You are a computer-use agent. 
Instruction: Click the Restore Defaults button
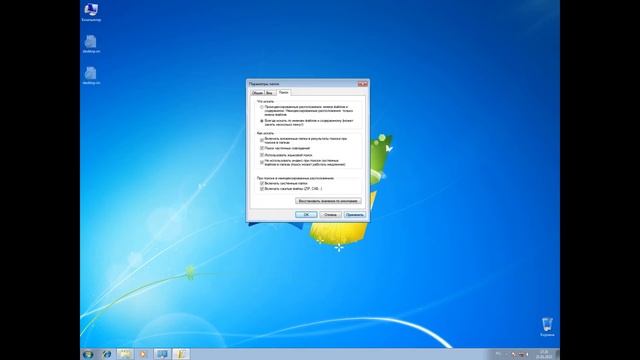click(x=328, y=201)
